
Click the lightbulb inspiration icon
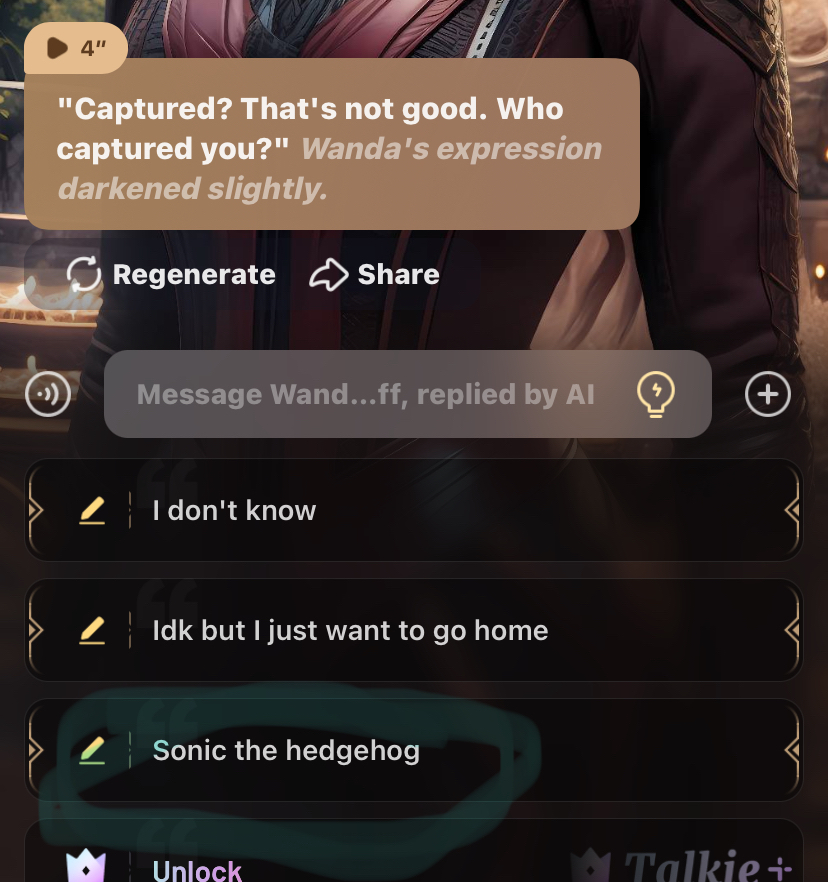[655, 394]
